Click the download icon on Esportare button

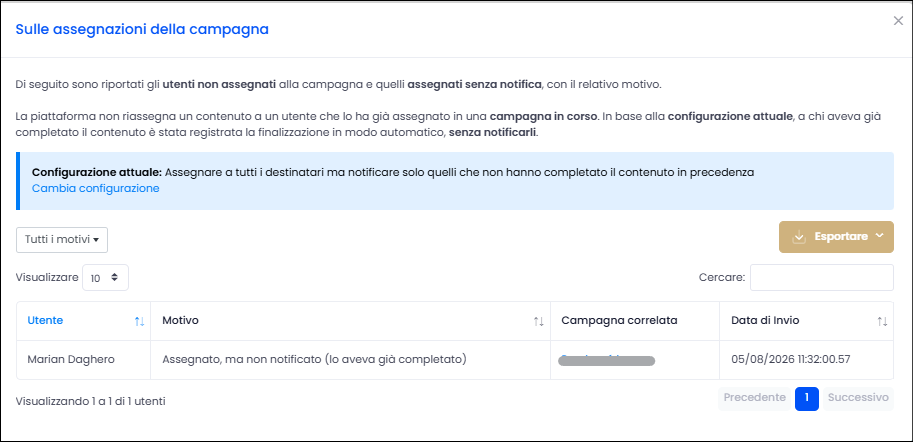point(799,236)
